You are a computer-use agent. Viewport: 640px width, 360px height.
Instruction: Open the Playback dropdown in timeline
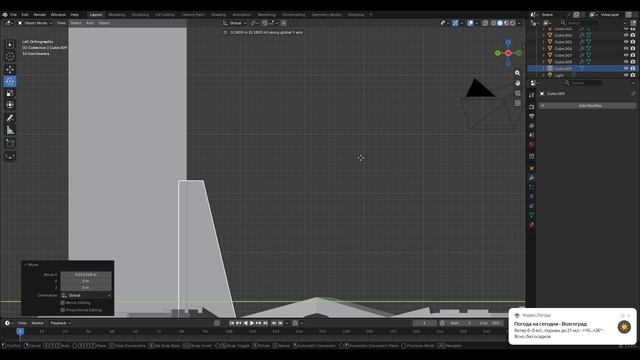[x=60, y=323]
